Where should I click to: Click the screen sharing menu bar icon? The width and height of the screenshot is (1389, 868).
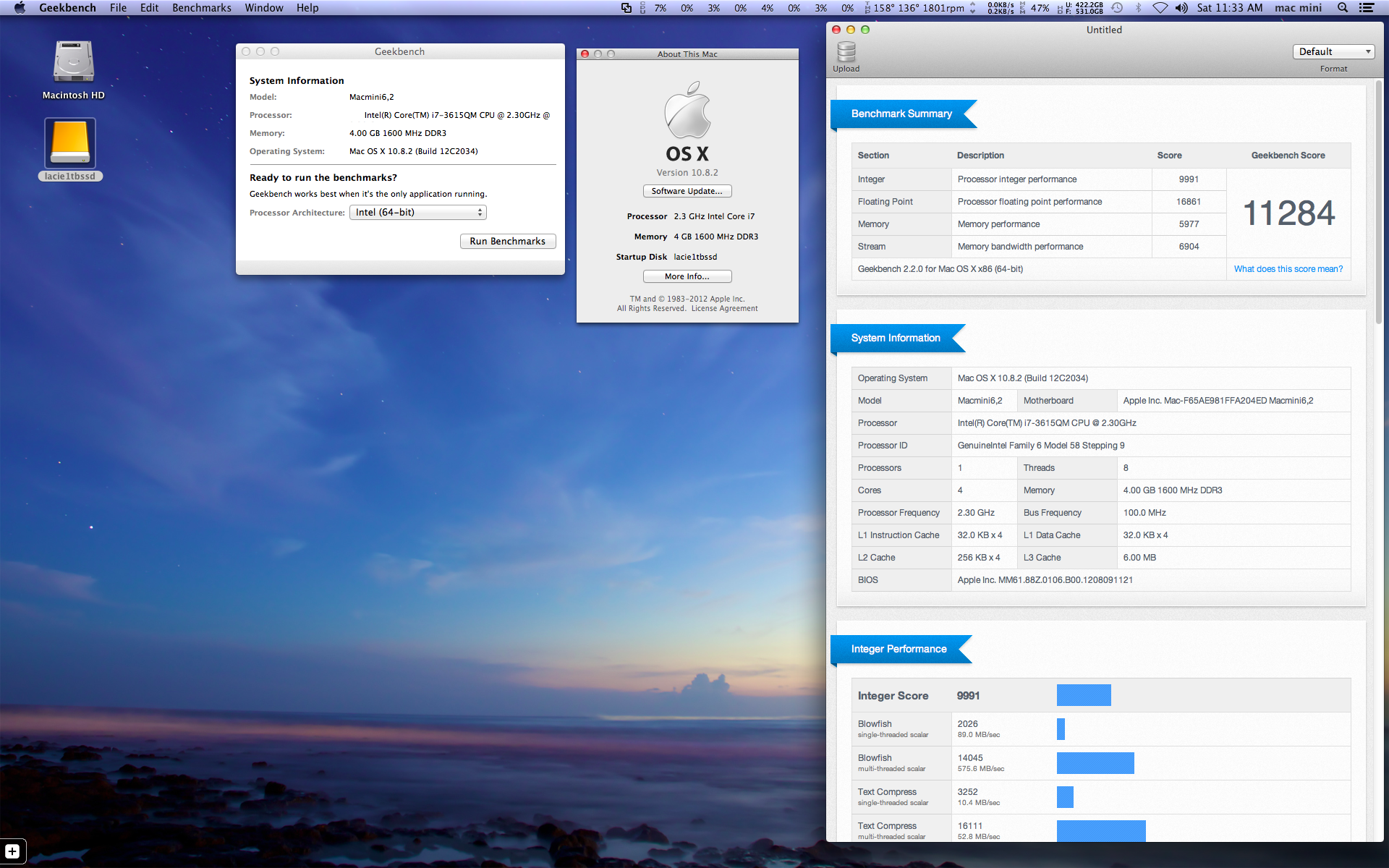626,8
